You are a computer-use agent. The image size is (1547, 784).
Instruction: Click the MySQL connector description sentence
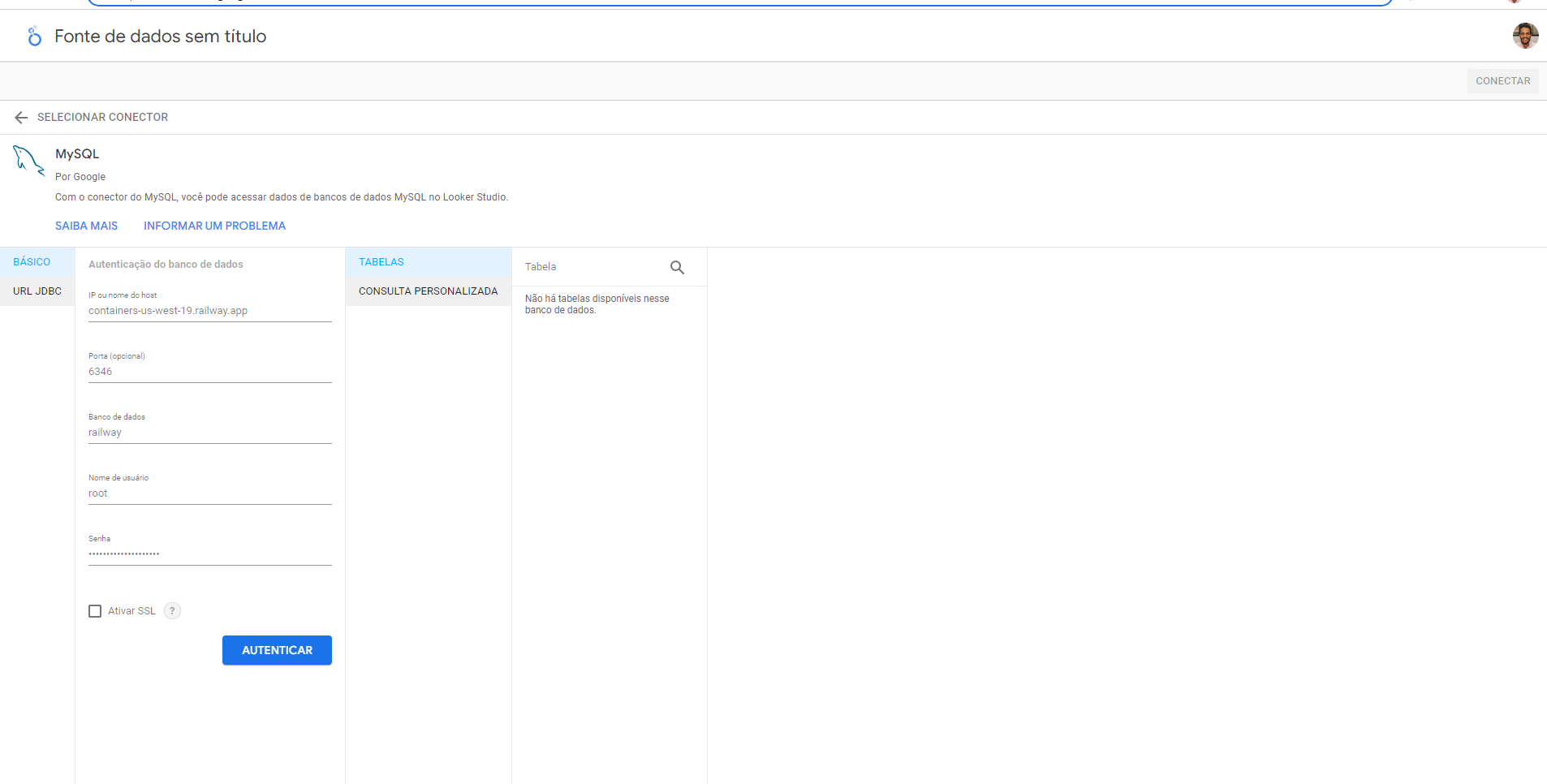coord(282,197)
